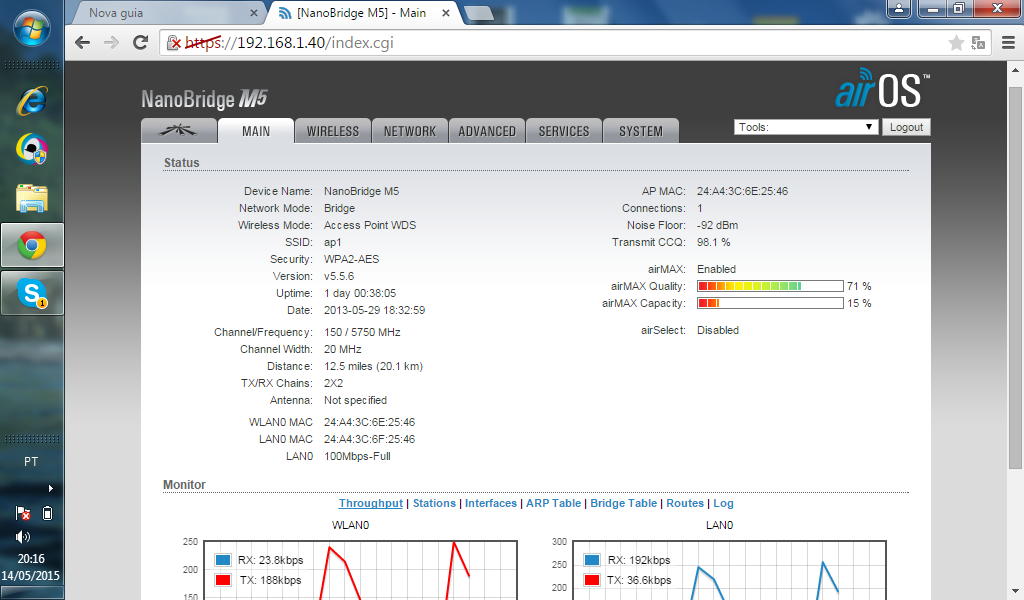The image size is (1024, 600).
Task: Open the ADVANCED tab
Action: pyautogui.click(x=487, y=131)
